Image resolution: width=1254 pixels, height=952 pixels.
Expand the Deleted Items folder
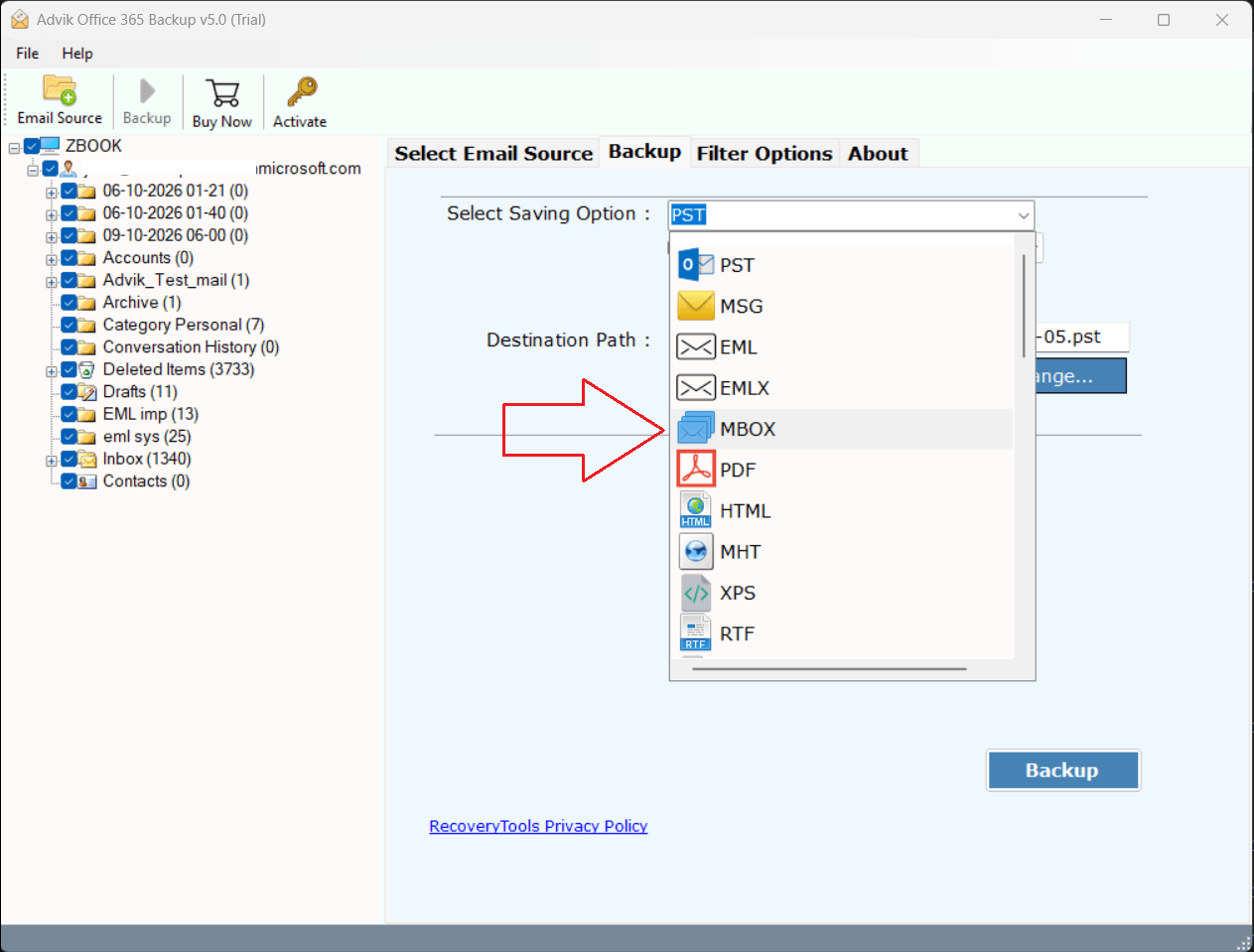pos(51,371)
